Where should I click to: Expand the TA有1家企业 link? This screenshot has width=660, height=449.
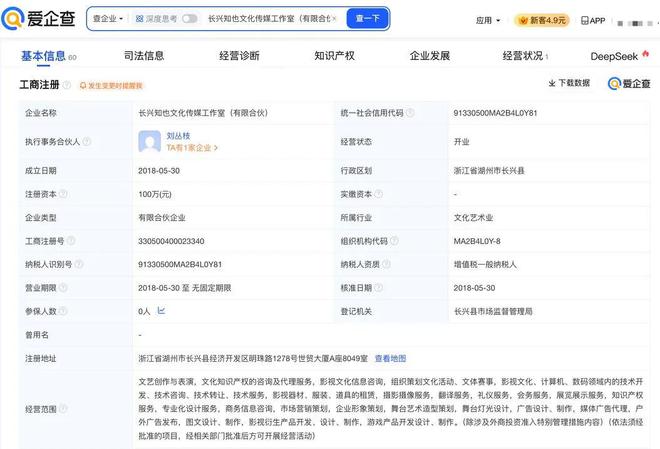(192, 148)
